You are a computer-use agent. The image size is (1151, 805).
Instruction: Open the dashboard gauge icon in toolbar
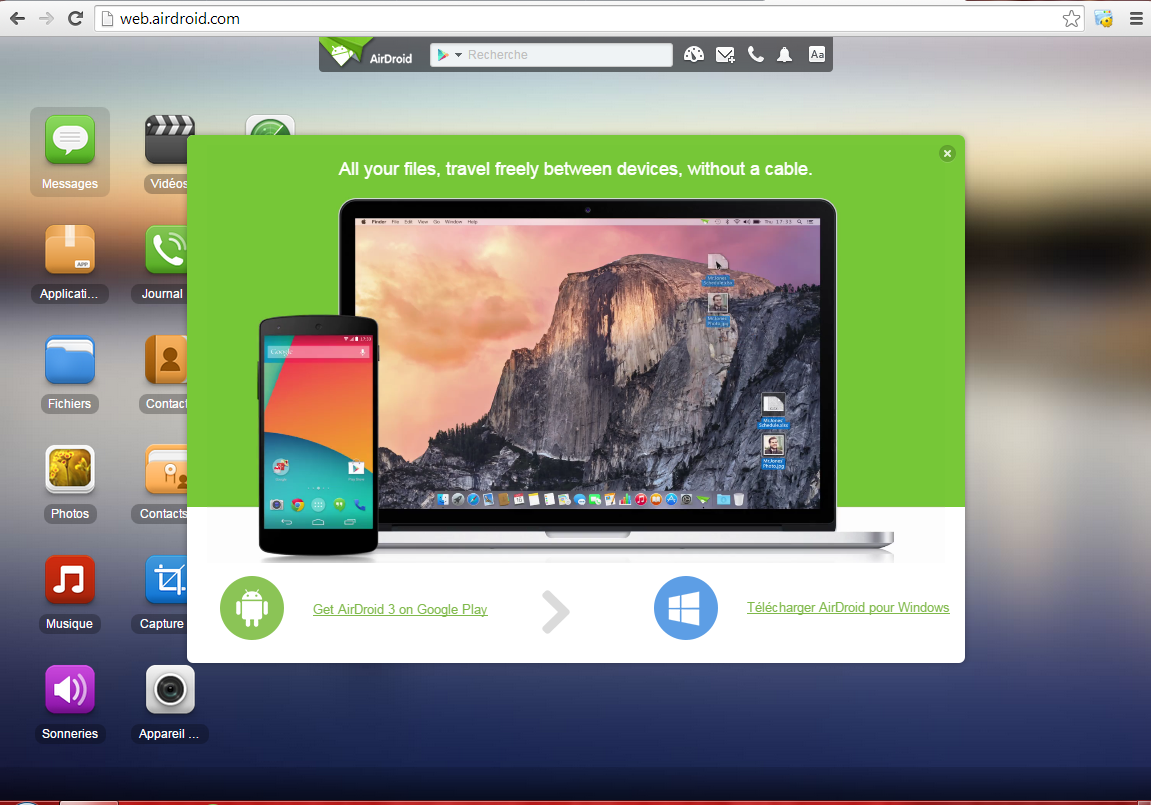coord(694,54)
